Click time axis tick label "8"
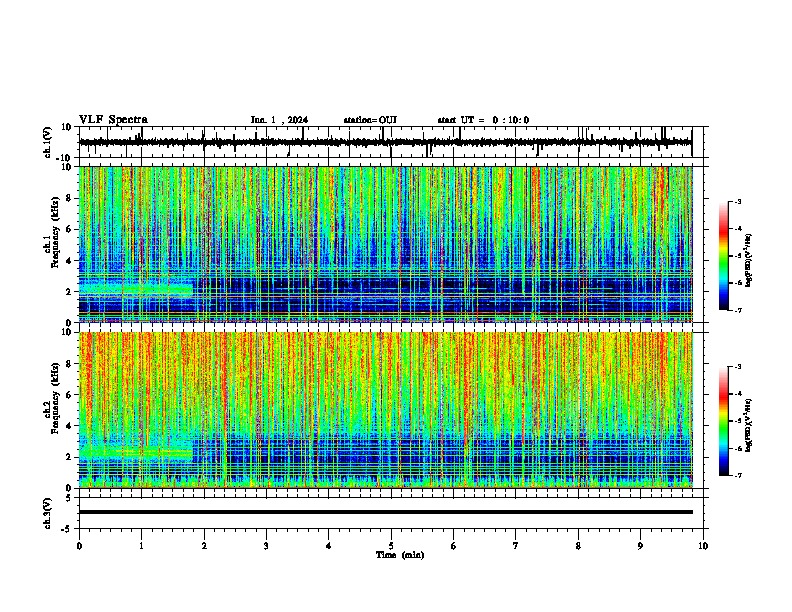Viewport: 792px width, 612px height. pos(578,546)
